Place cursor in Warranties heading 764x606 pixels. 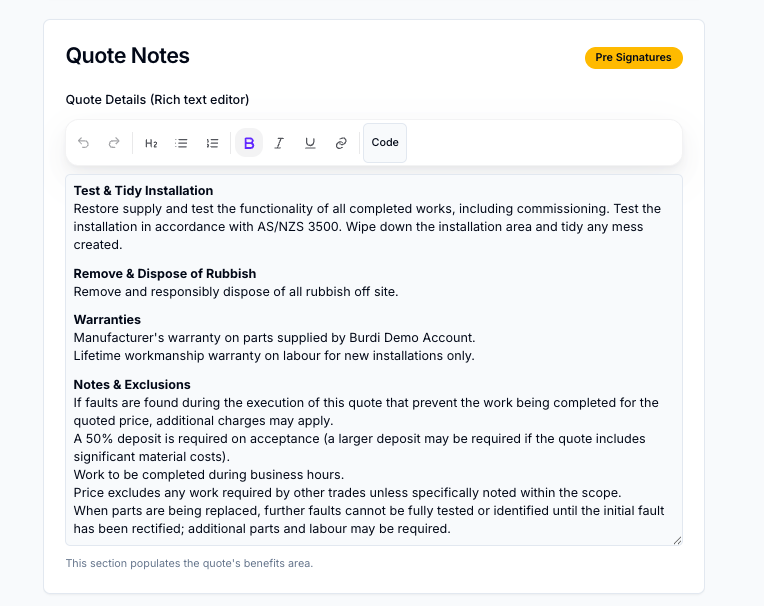pos(107,320)
